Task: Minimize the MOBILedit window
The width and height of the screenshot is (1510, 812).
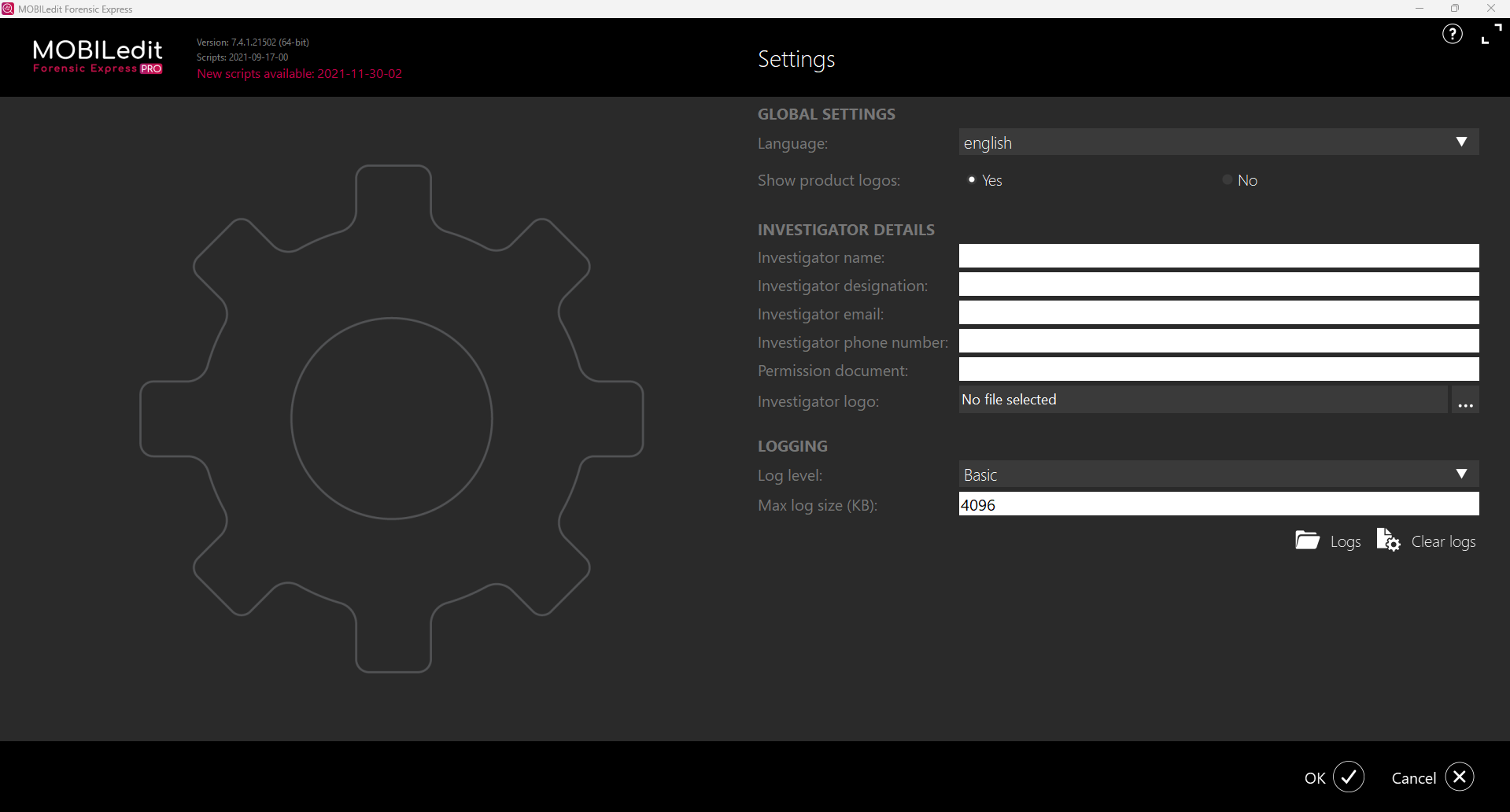Action: pos(1420,9)
